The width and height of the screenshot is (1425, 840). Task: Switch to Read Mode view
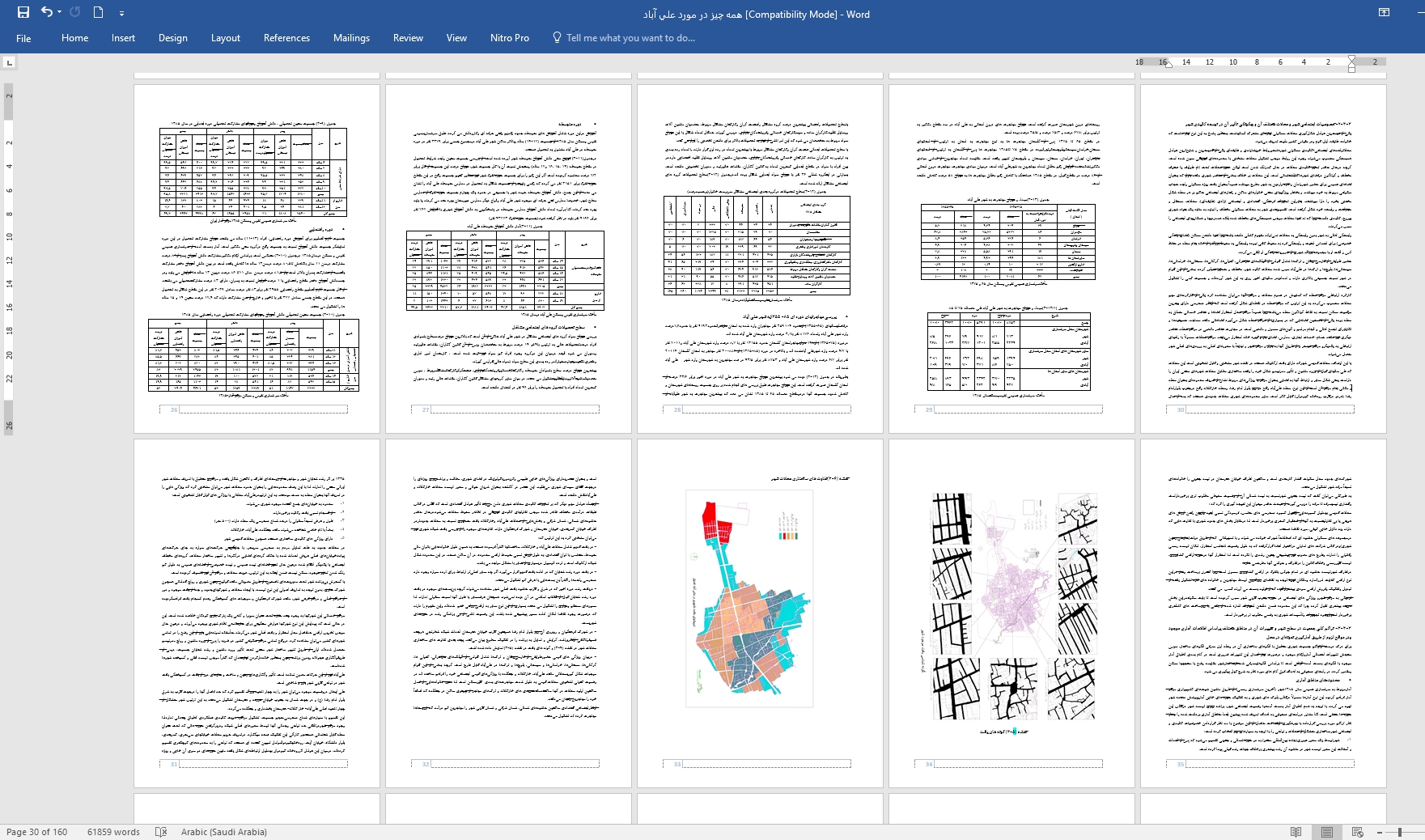click(x=1296, y=832)
